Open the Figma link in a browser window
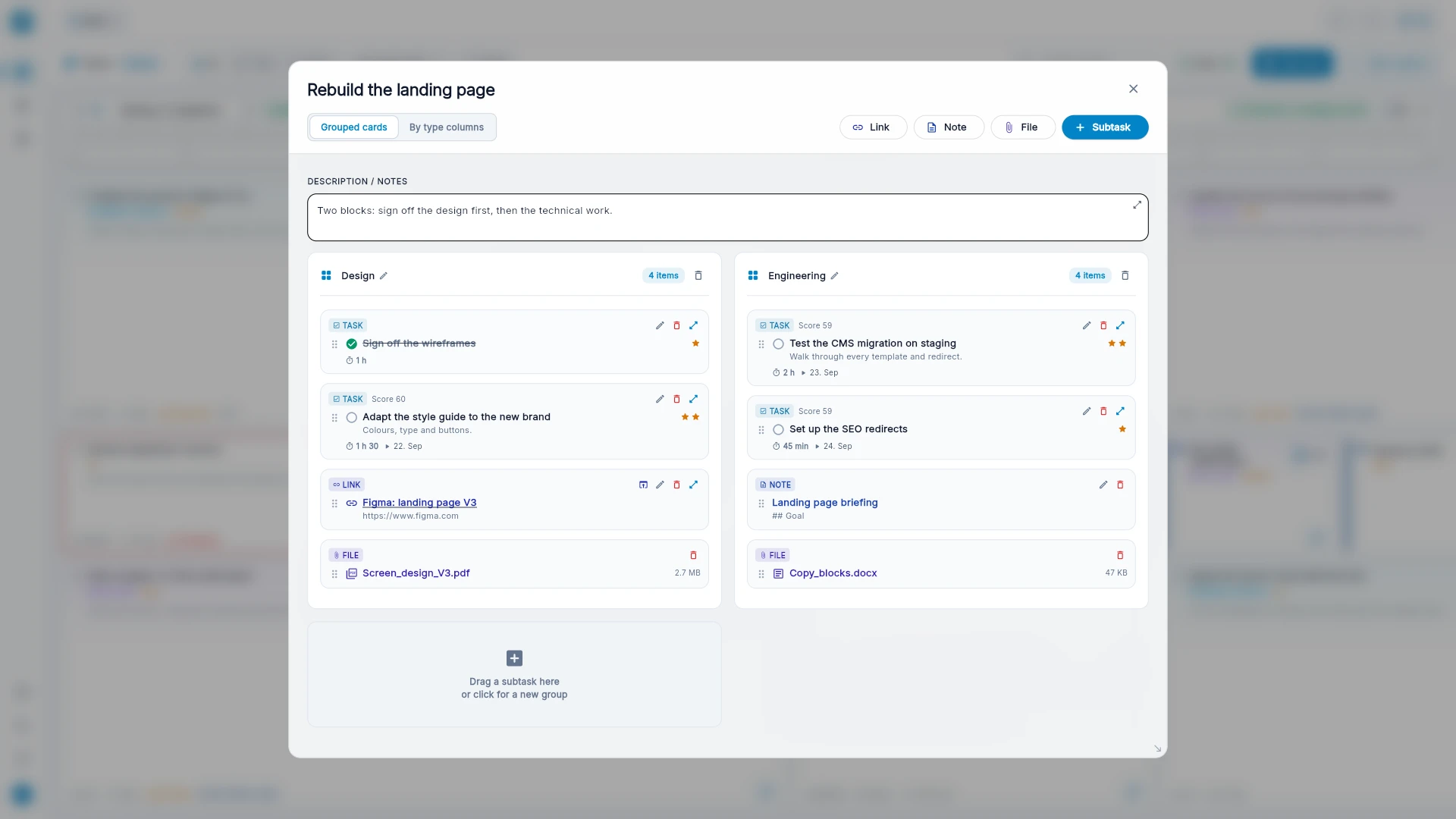The image size is (1456, 819). click(x=643, y=485)
